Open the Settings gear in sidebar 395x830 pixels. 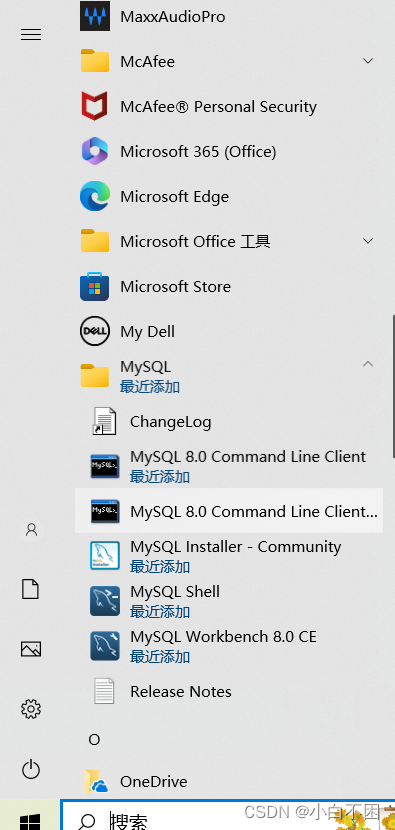[31, 708]
